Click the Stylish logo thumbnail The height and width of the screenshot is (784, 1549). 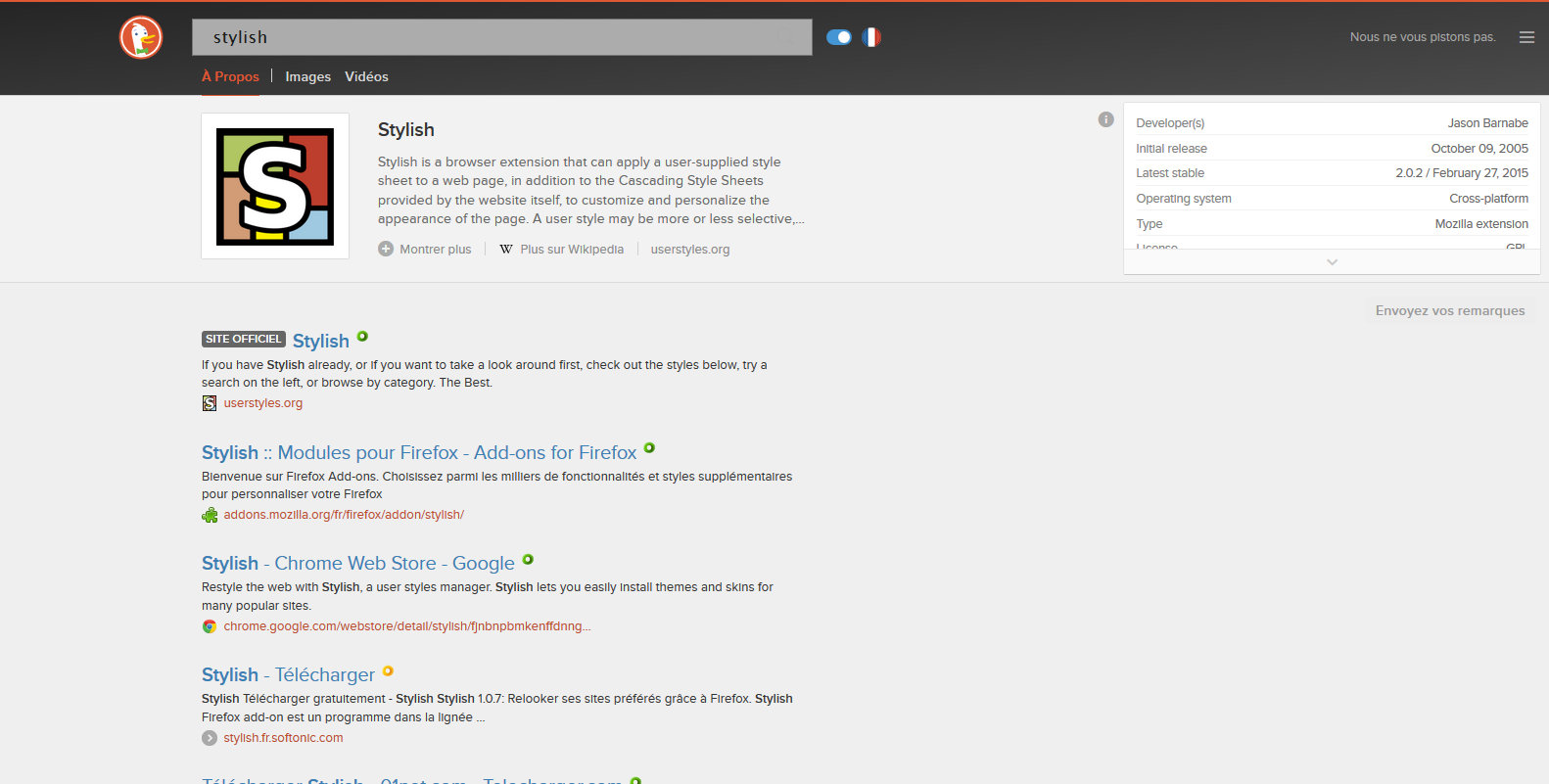[x=275, y=186]
